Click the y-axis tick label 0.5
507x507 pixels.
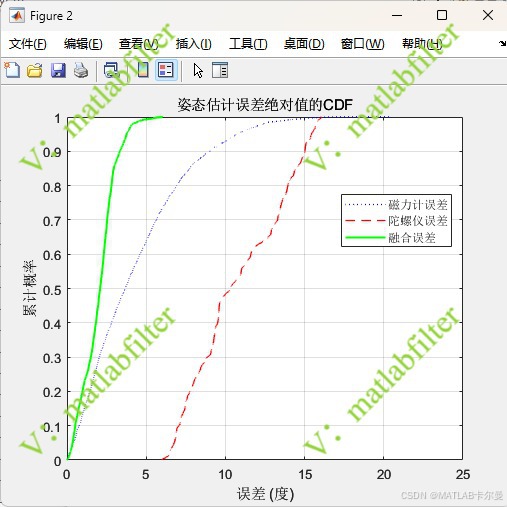pyautogui.click(x=52, y=290)
